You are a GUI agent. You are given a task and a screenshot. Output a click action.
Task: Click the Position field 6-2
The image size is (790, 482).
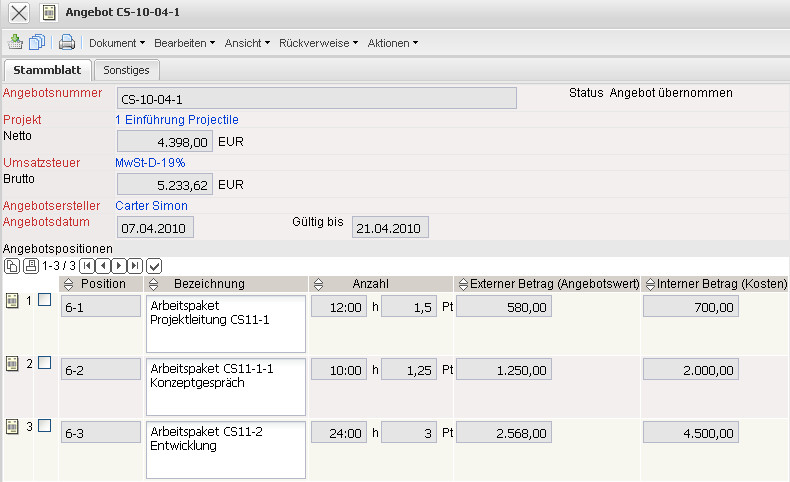tap(101, 369)
